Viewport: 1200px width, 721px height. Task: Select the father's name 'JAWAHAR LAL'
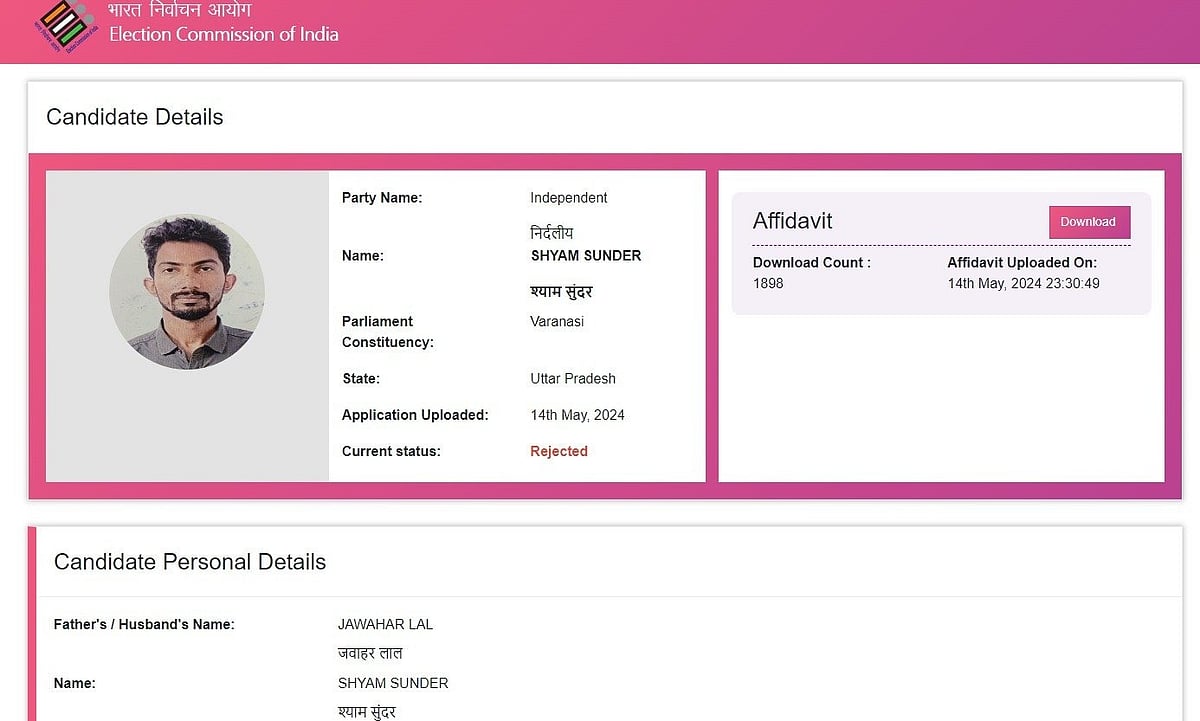click(385, 624)
